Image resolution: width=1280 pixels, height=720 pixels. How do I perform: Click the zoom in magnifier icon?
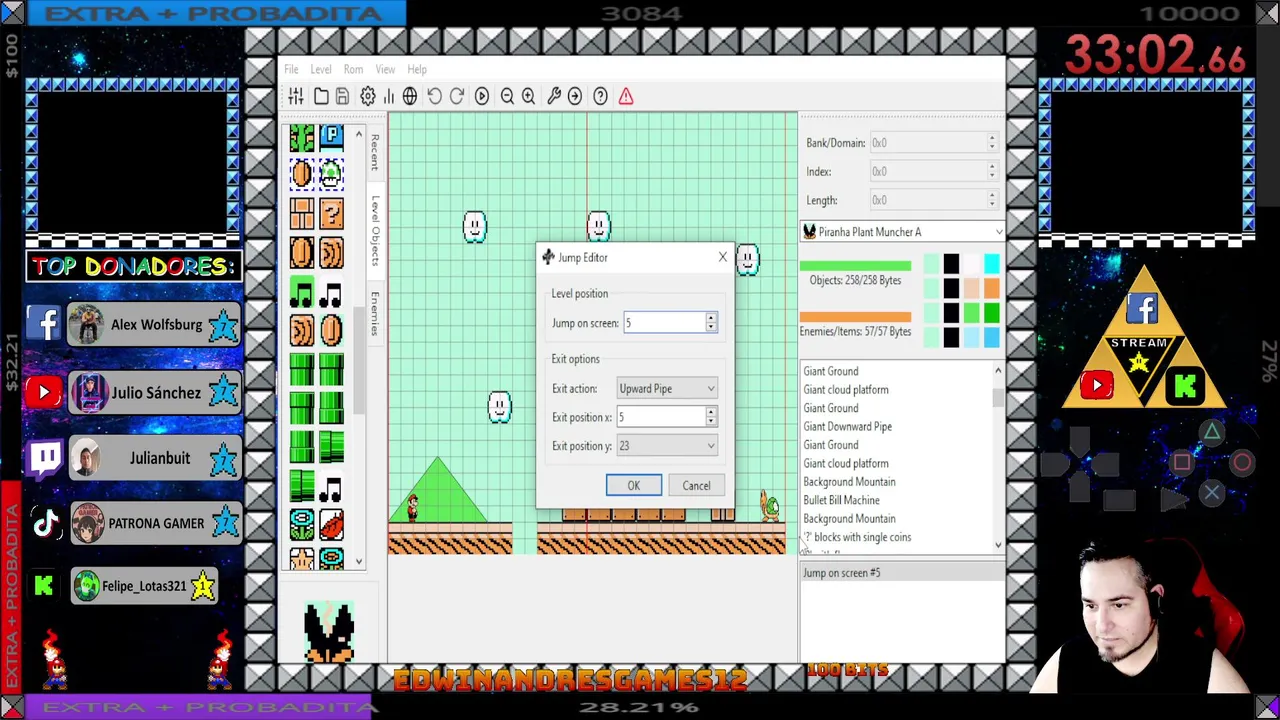[x=528, y=96]
